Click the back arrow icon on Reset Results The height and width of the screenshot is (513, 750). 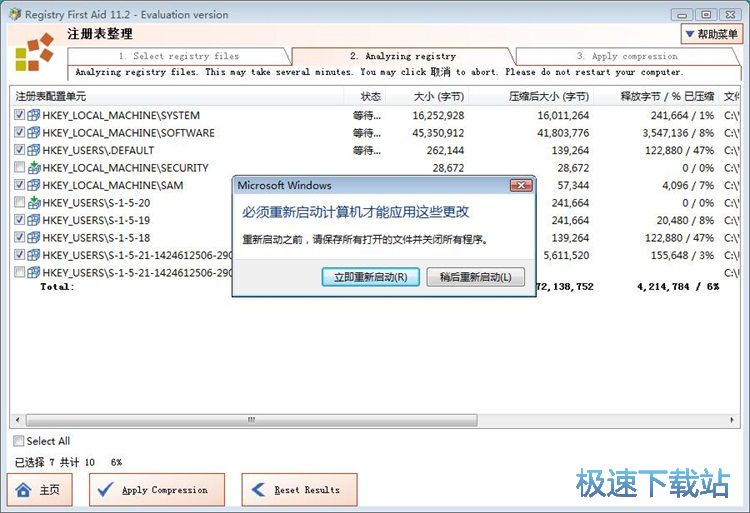click(x=258, y=489)
